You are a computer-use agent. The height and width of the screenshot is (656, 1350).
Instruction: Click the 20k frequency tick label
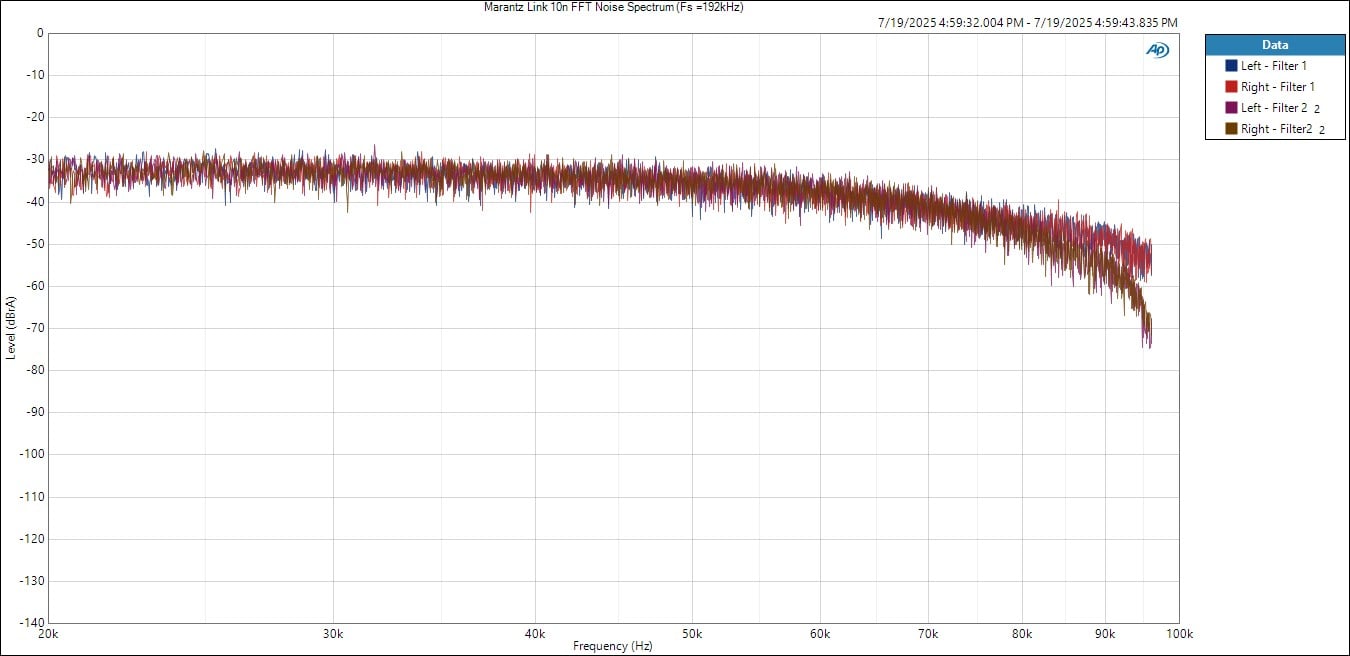[46, 634]
